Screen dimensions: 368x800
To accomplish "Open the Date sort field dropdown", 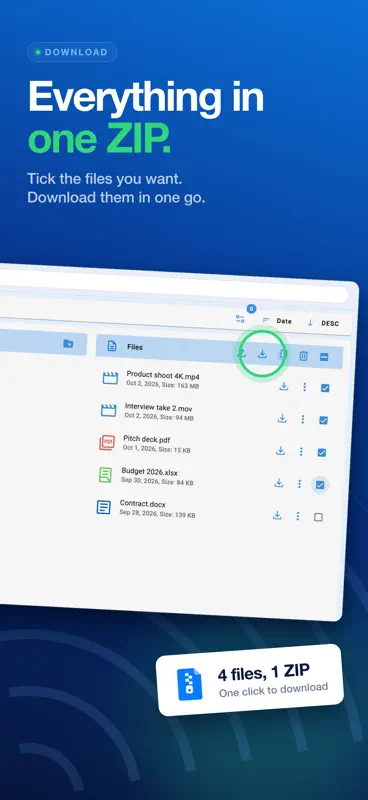I will click(284, 321).
